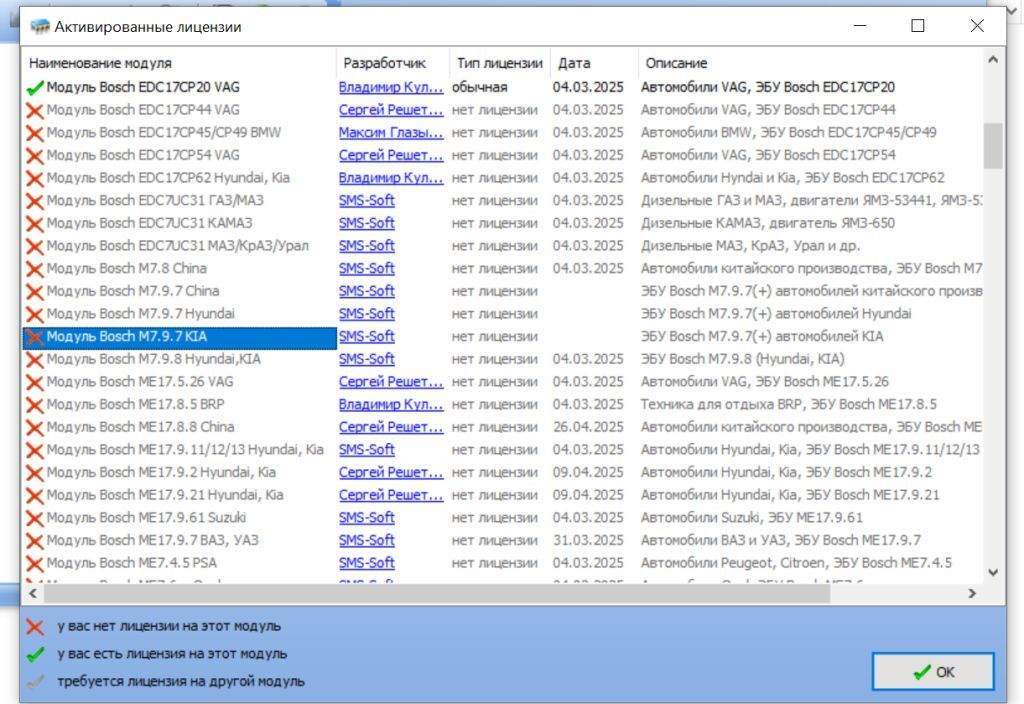Click the red X icon for EDC17CP62 Hyundai, Kia
Viewport: 1024px width, 704px height.
(x=35, y=178)
